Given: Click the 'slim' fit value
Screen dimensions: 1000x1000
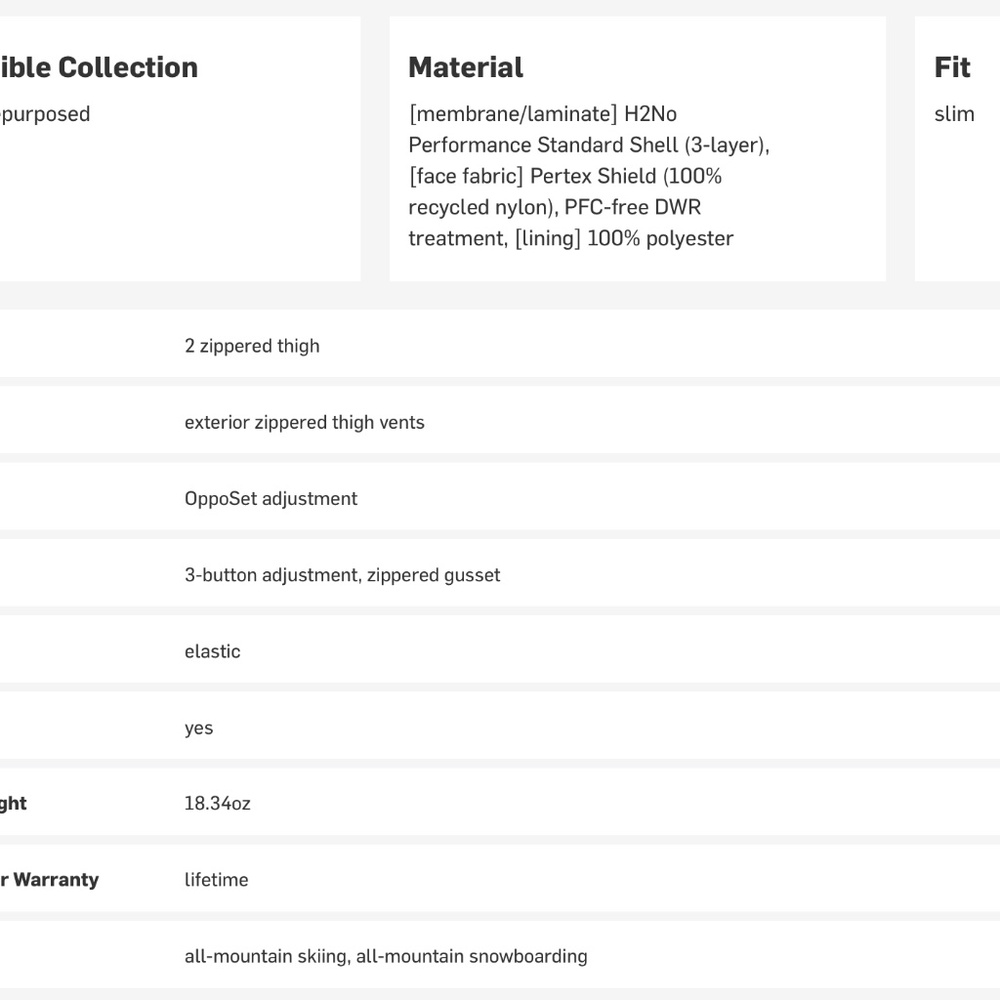Looking at the screenshot, I should pyautogui.click(x=954, y=114).
